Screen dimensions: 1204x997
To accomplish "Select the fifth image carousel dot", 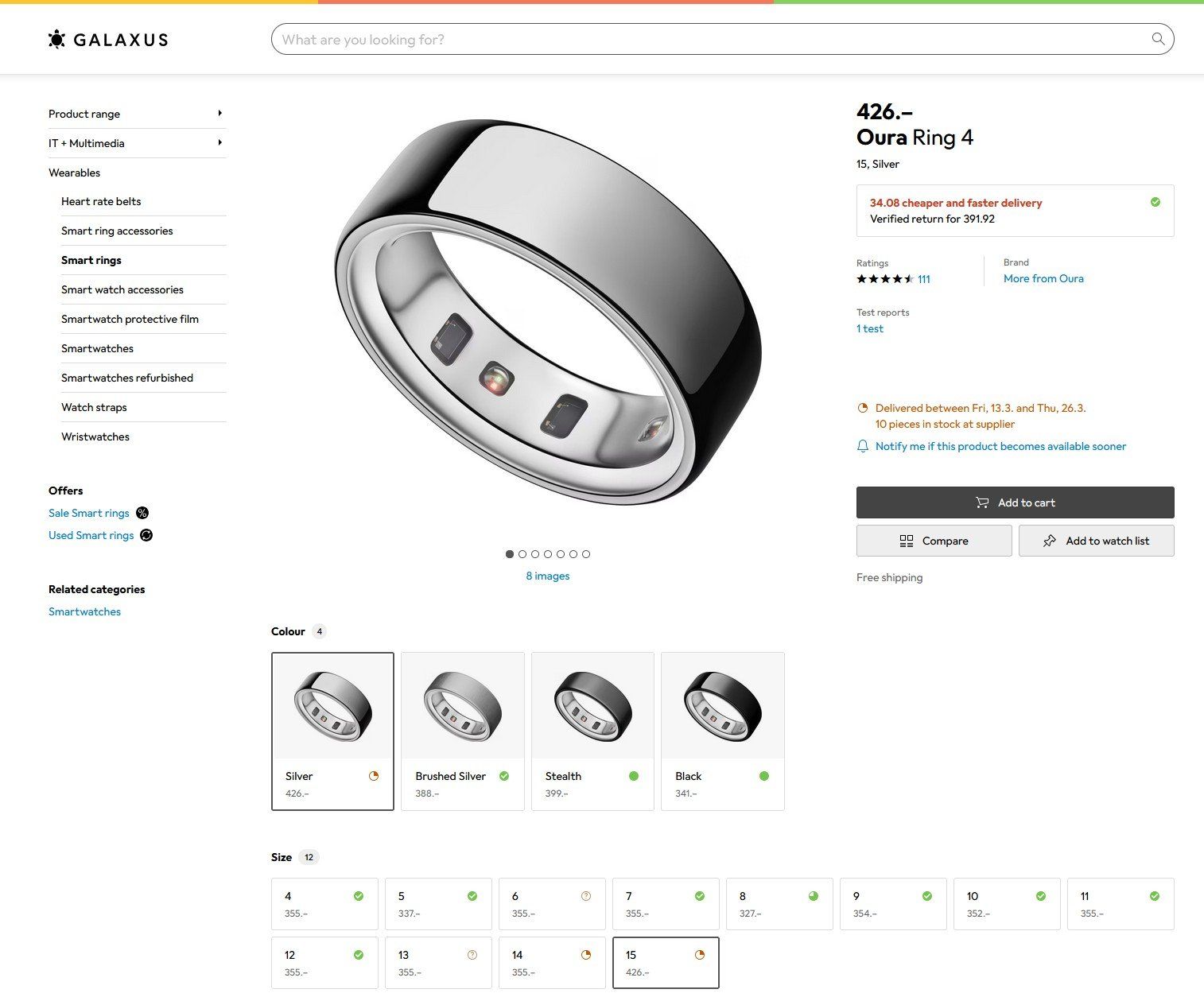I will (x=561, y=554).
